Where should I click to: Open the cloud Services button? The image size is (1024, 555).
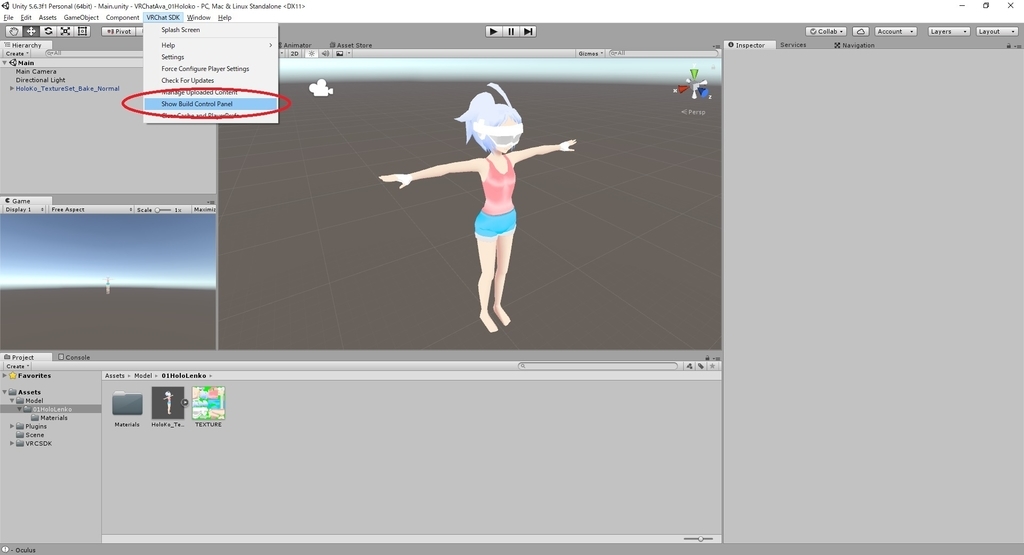[861, 31]
